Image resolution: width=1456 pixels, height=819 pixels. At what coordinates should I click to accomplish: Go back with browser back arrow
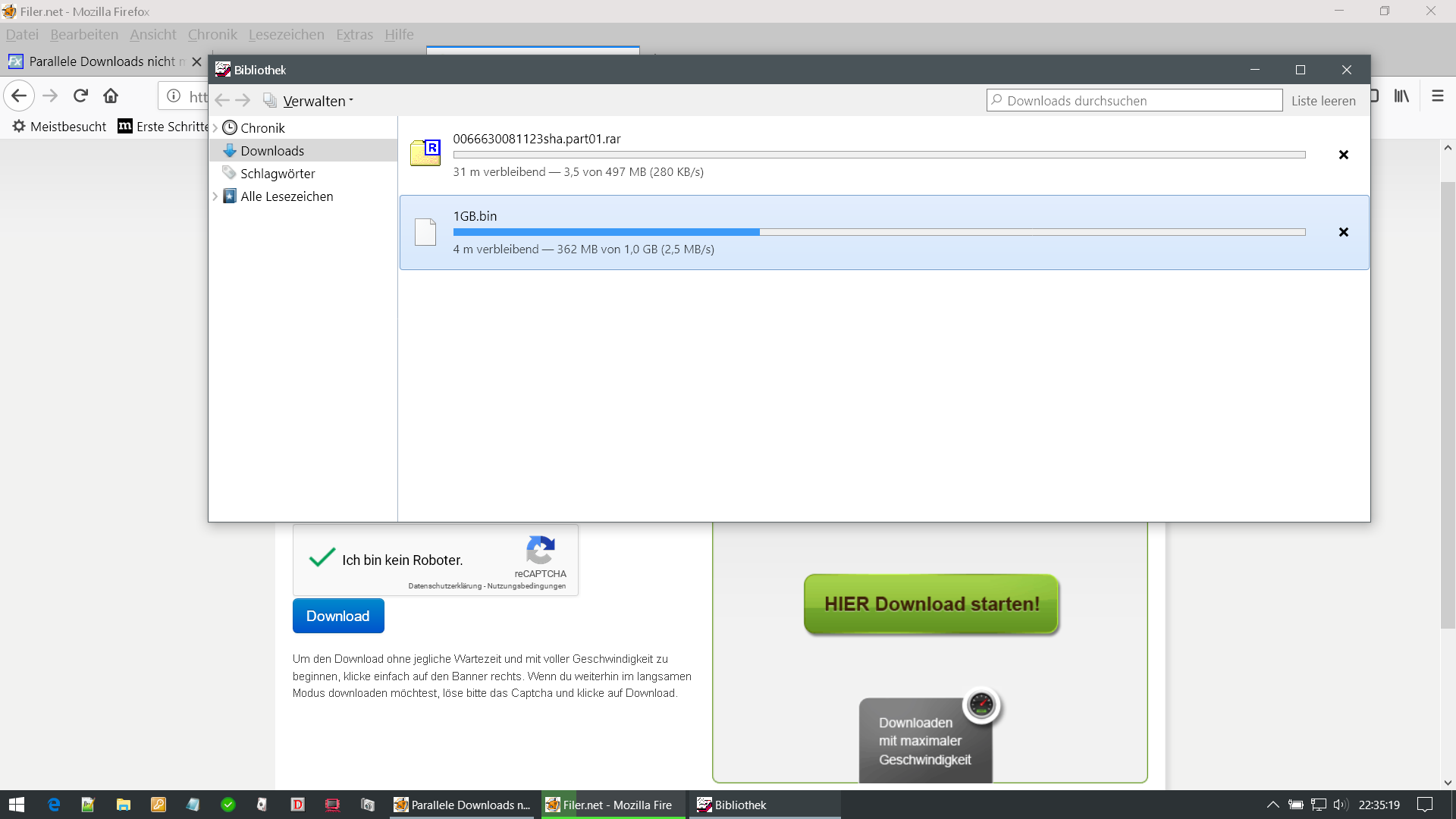pos(19,96)
